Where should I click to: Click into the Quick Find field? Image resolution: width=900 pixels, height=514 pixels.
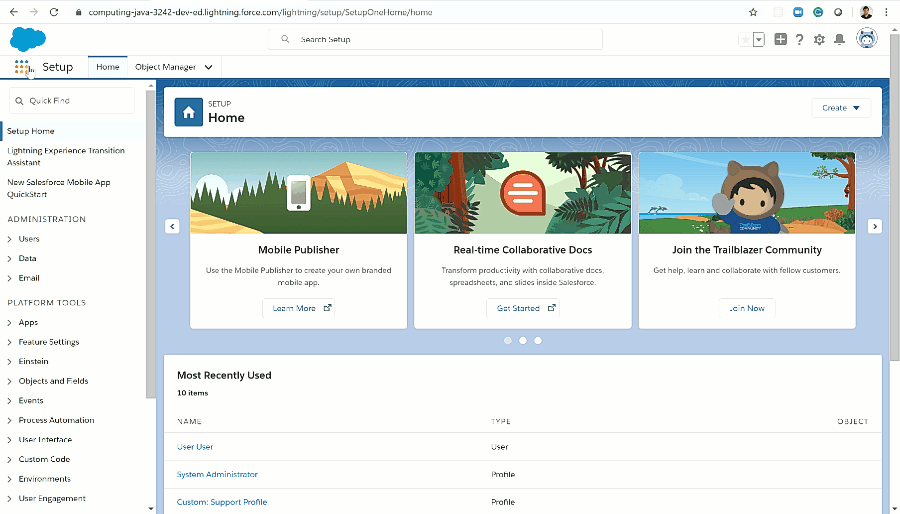coord(72,101)
